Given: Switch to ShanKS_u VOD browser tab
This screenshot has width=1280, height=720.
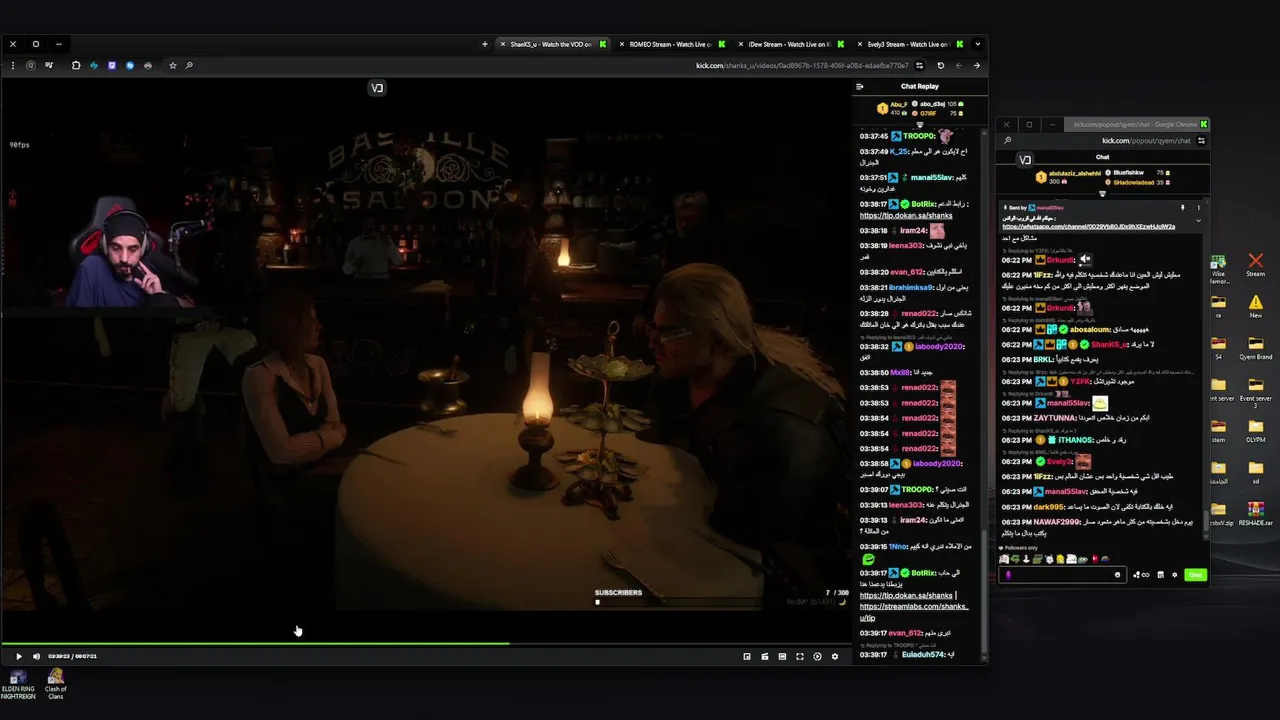Looking at the screenshot, I should point(551,44).
